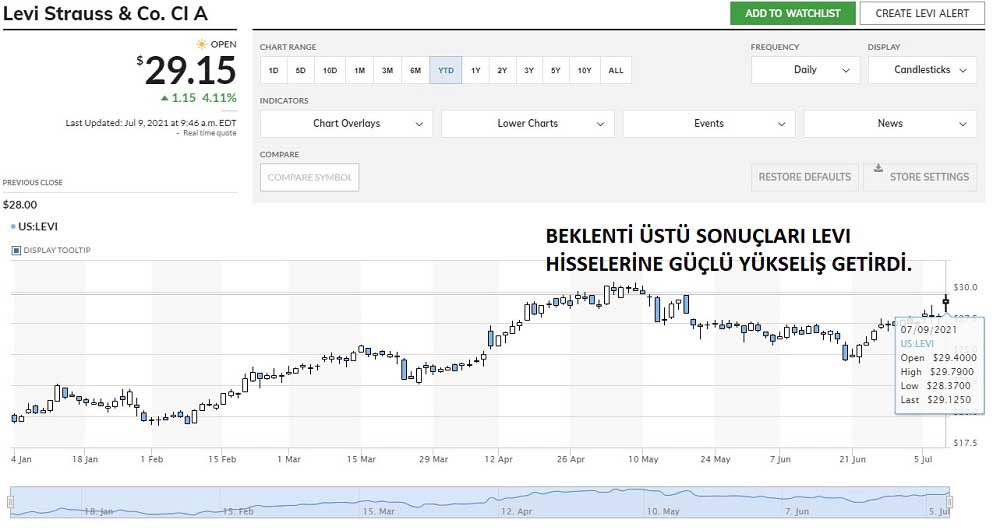Click the High $29.7900 tooltip row
The height and width of the screenshot is (530, 1000).
click(937, 372)
